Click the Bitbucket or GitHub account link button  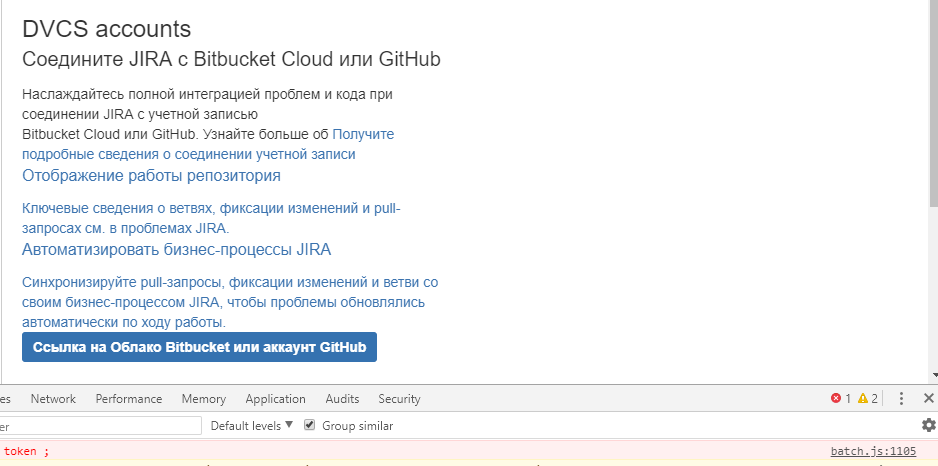click(199, 347)
